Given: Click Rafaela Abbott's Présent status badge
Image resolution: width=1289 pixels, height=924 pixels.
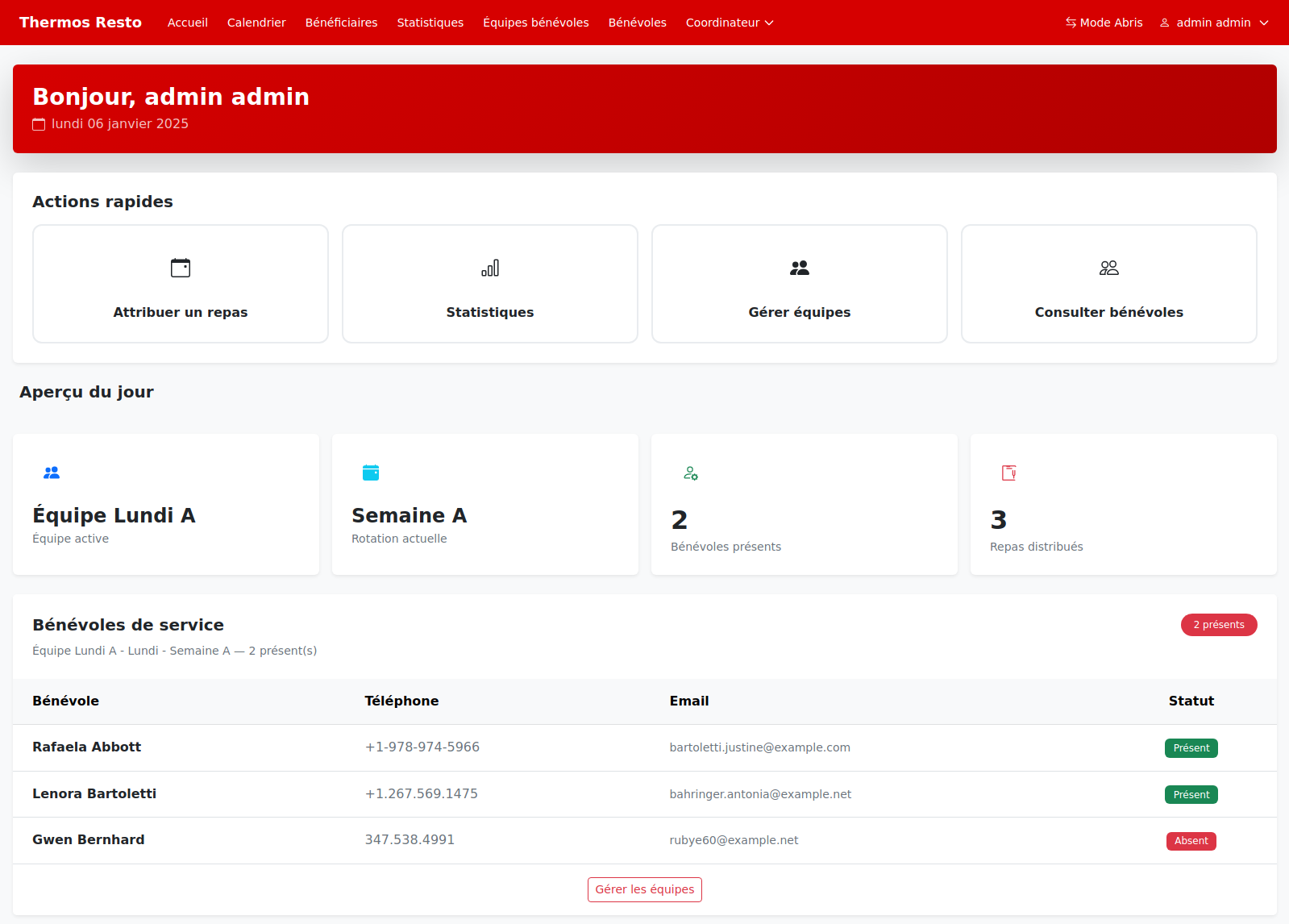Looking at the screenshot, I should pyautogui.click(x=1191, y=748).
